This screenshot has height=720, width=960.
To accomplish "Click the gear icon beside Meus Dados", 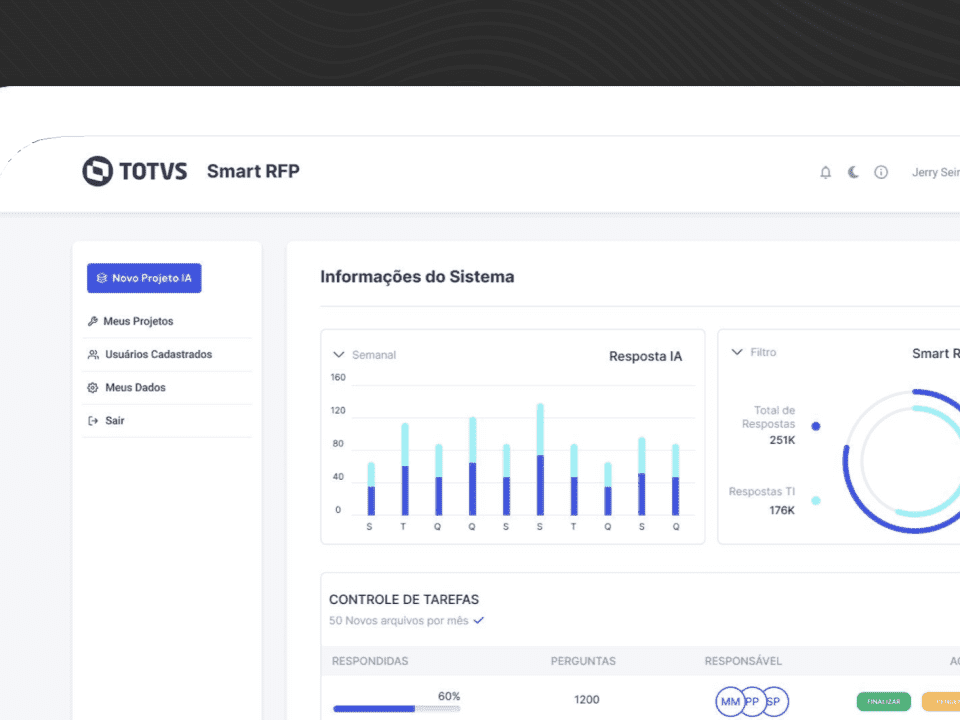I will [x=92, y=388].
